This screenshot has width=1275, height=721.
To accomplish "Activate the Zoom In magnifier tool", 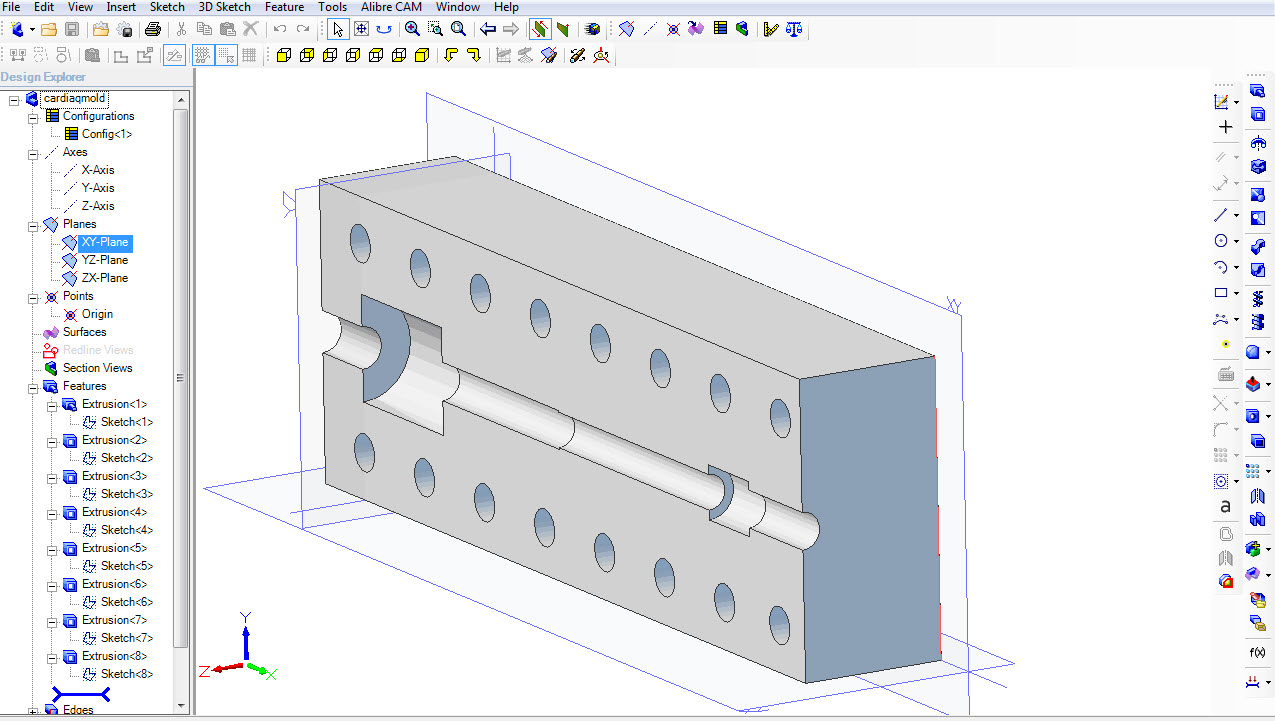I will tap(412, 29).
